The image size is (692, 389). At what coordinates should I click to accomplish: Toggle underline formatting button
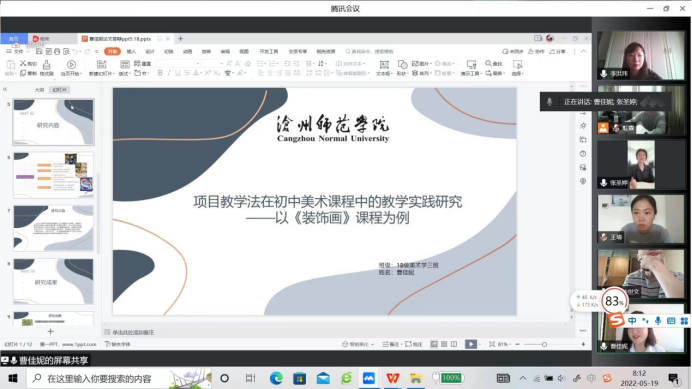[x=177, y=73]
